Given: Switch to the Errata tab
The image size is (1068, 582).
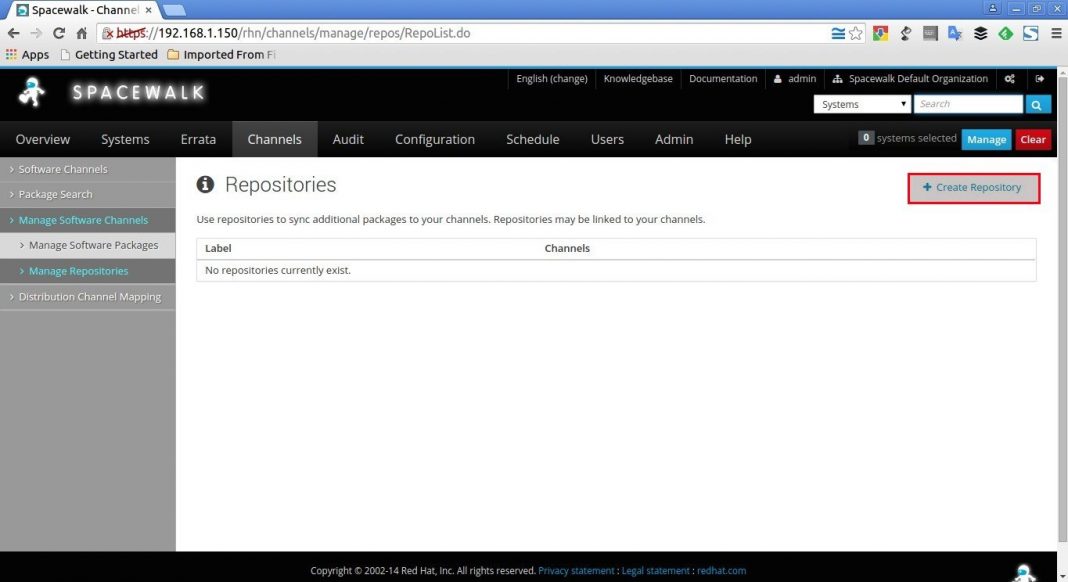Looking at the screenshot, I should coord(197,139).
